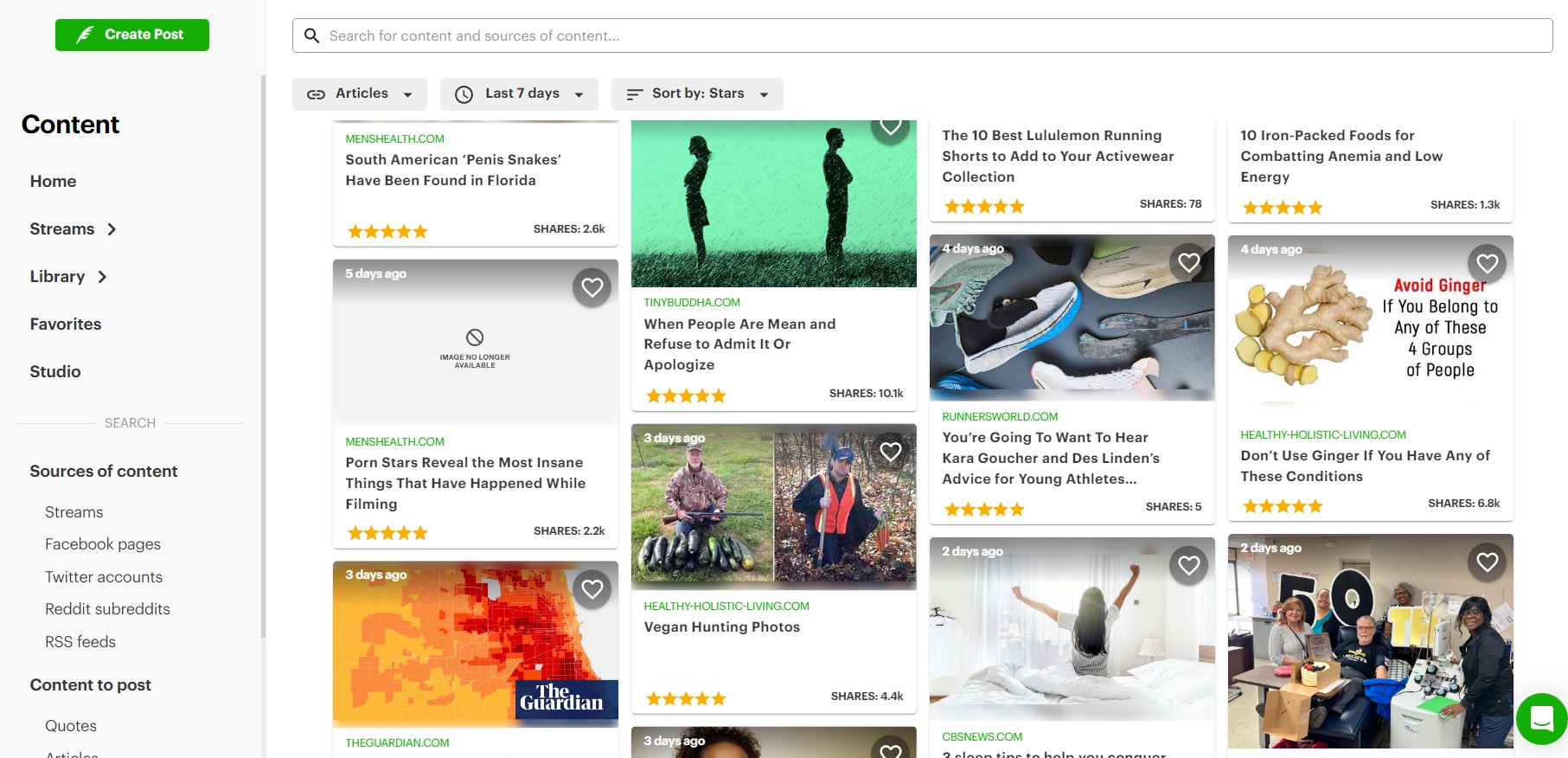Click star rating on Iron-Packed Foods card
This screenshot has width=1568, height=758.
(x=1283, y=208)
